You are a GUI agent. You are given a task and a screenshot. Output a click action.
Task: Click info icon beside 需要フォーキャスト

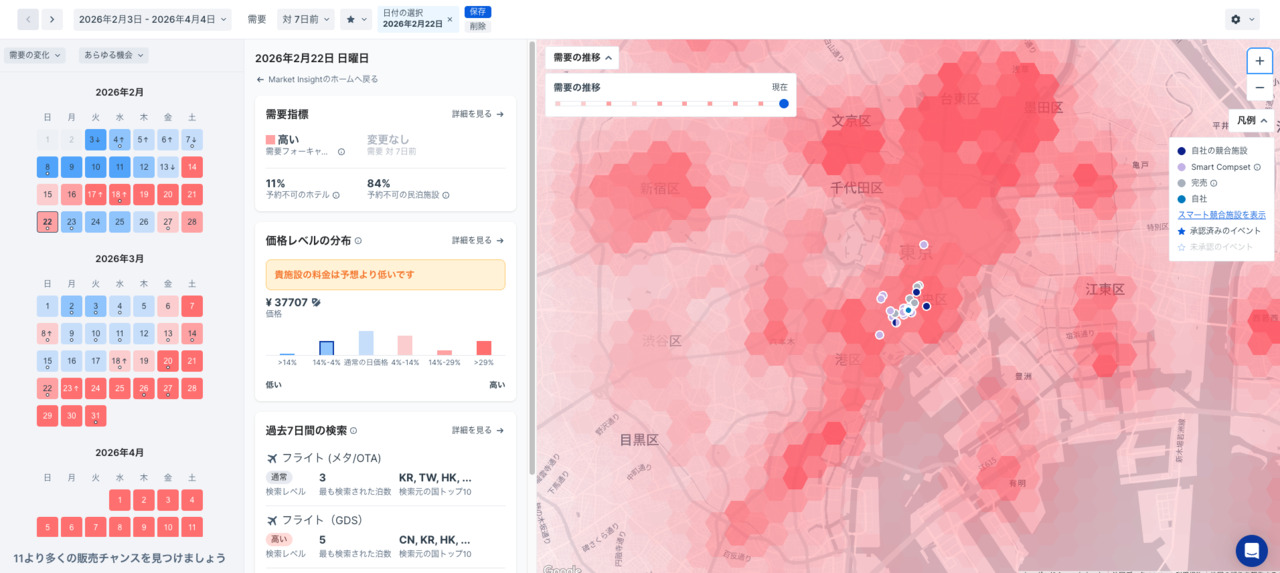[x=341, y=152]
